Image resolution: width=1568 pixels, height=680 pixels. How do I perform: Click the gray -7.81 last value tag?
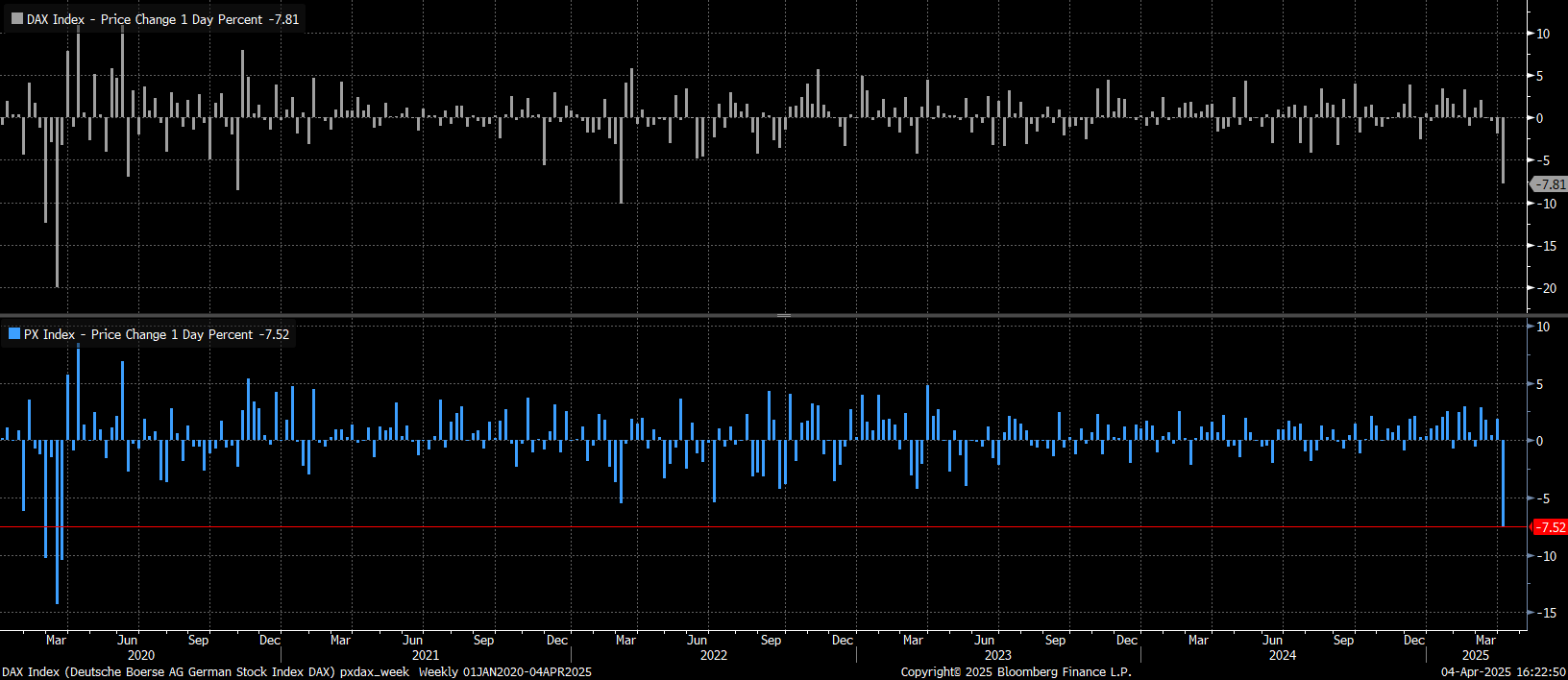[x=1549, y=184]
